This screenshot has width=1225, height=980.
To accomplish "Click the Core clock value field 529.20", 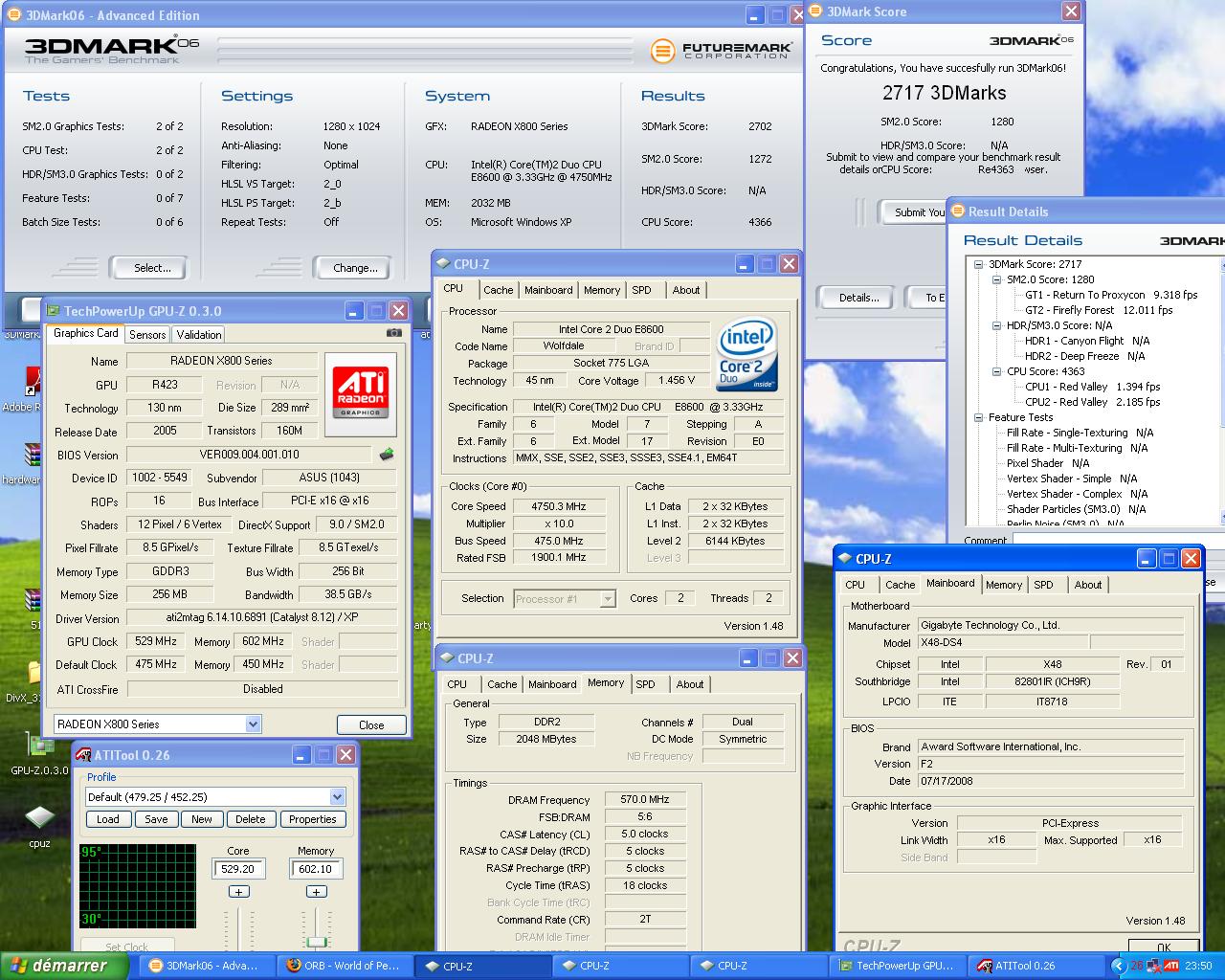I will pos(238,869).
